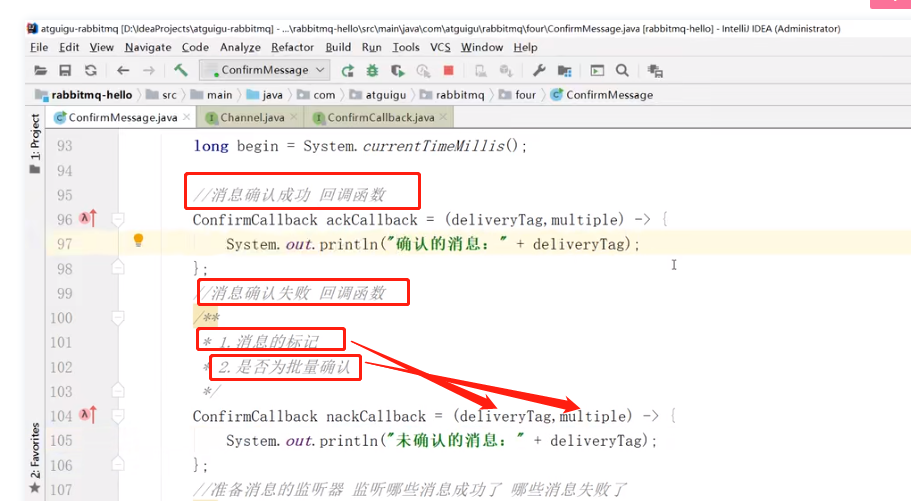This screenshot has height=501, width=911.
Task: Click the rabbitmq-hello breadcrumb
Action: click(x=84, y=95)
